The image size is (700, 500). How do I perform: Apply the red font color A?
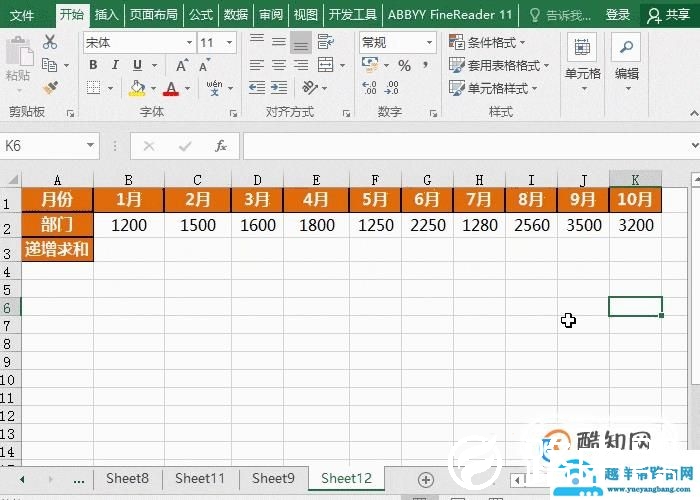tap(171, 88)
